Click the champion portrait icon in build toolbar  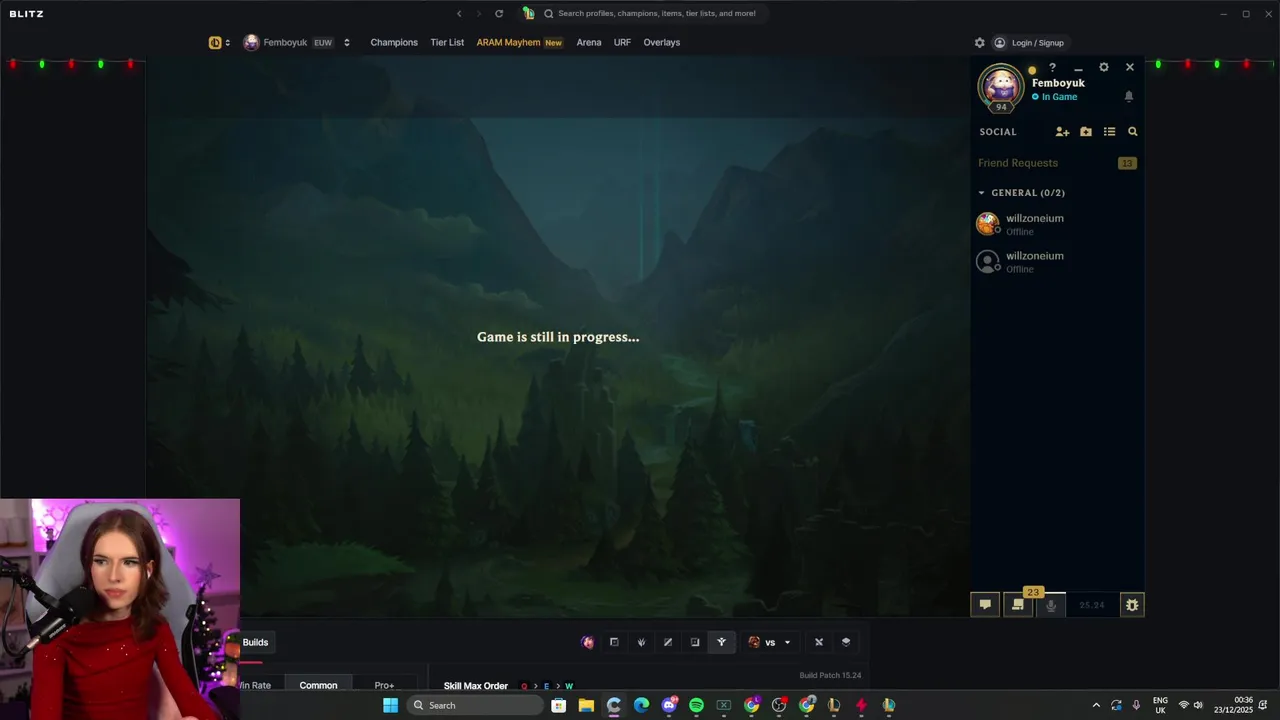click(x=588, y=642)
